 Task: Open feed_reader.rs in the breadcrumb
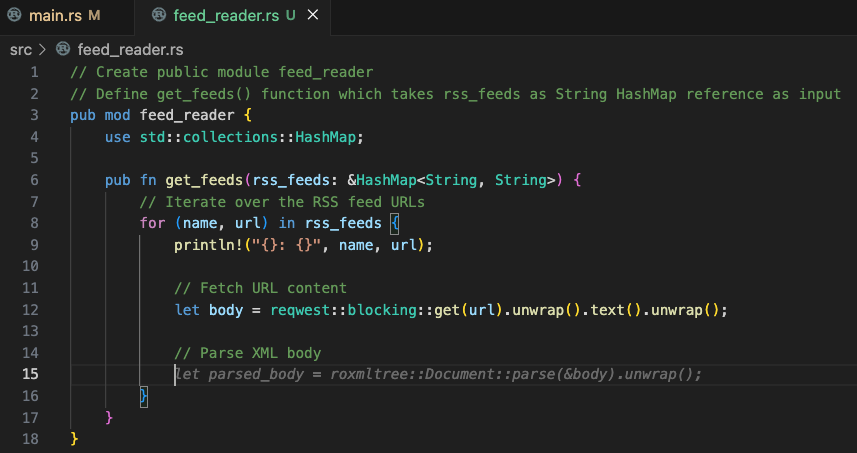pyautogui.click(x=130, y=50)
